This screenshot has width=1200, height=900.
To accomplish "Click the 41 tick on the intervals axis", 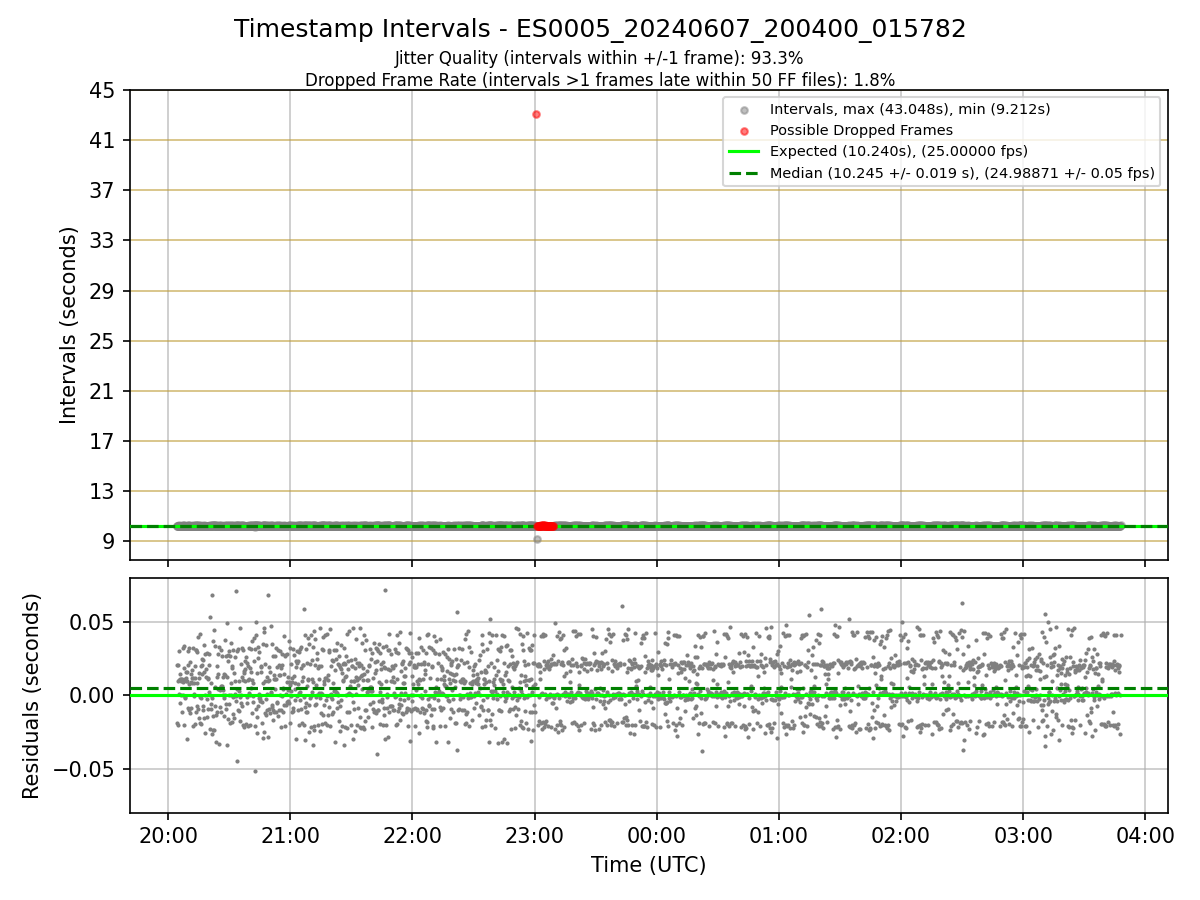I will click(103, 140).
